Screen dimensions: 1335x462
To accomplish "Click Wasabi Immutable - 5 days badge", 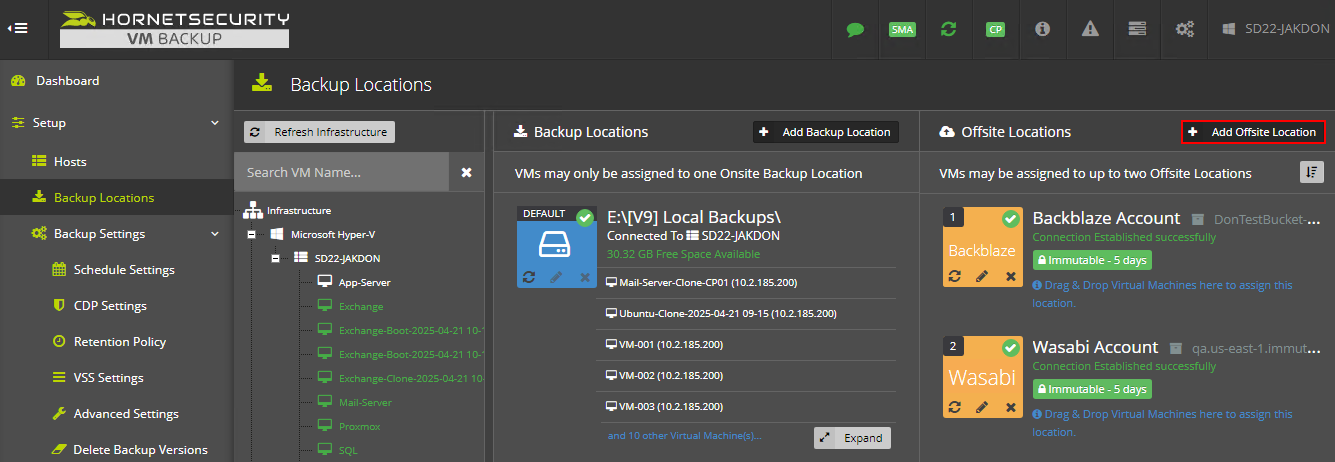I will [1092, 389].
